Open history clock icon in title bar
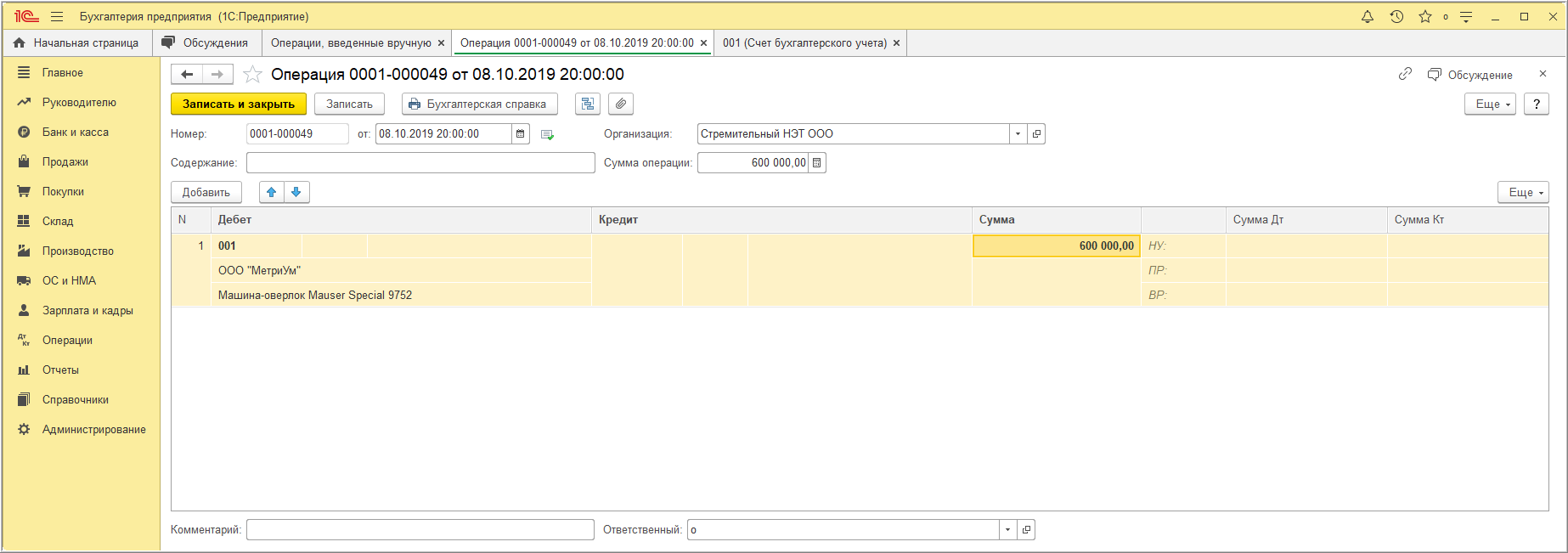The width and height of the screenshot is (1568, 553). [x=1396, y=16]
